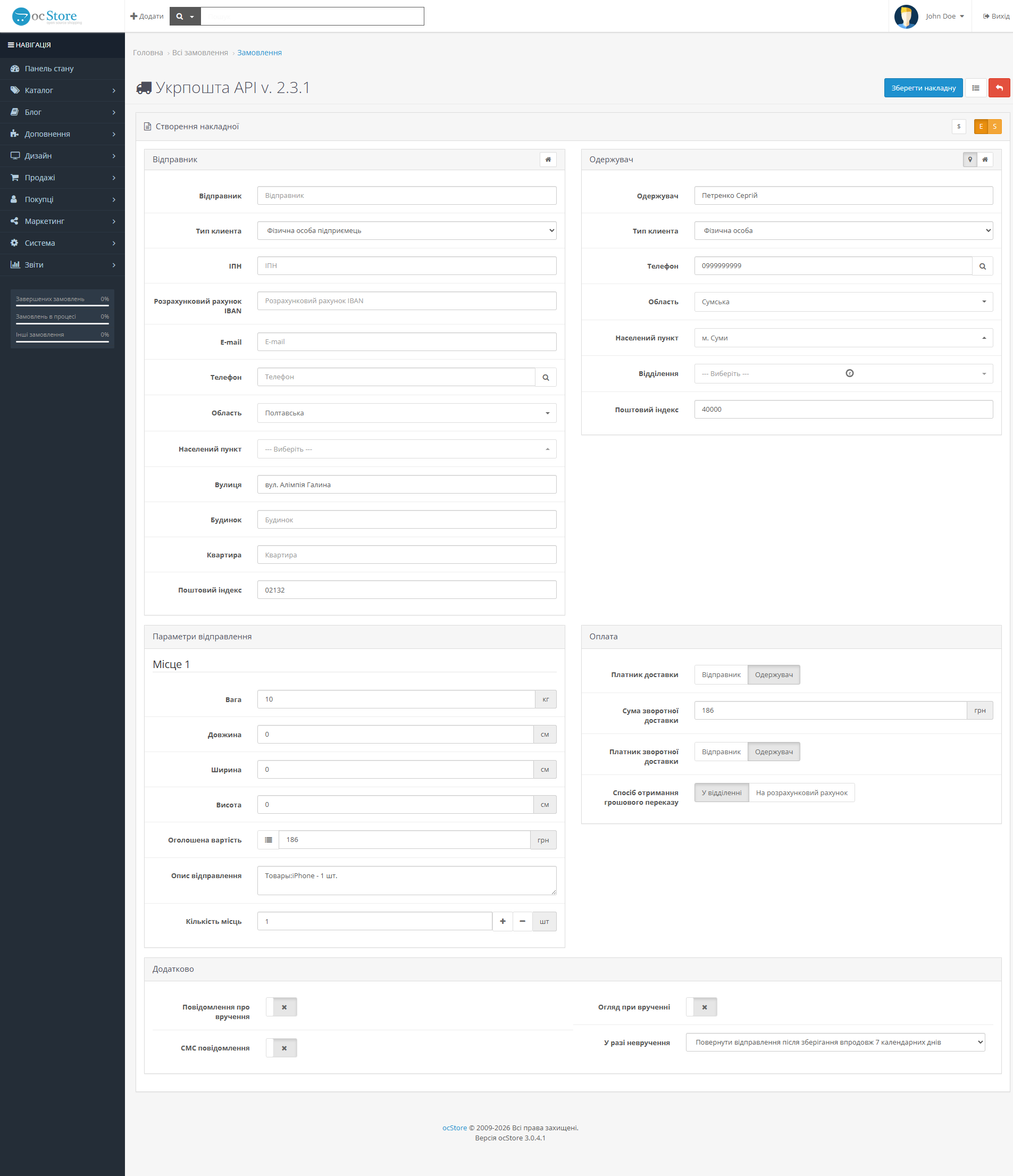Click the ocStore logo
1013x1176 pixels.
click(x=47, y=16)
